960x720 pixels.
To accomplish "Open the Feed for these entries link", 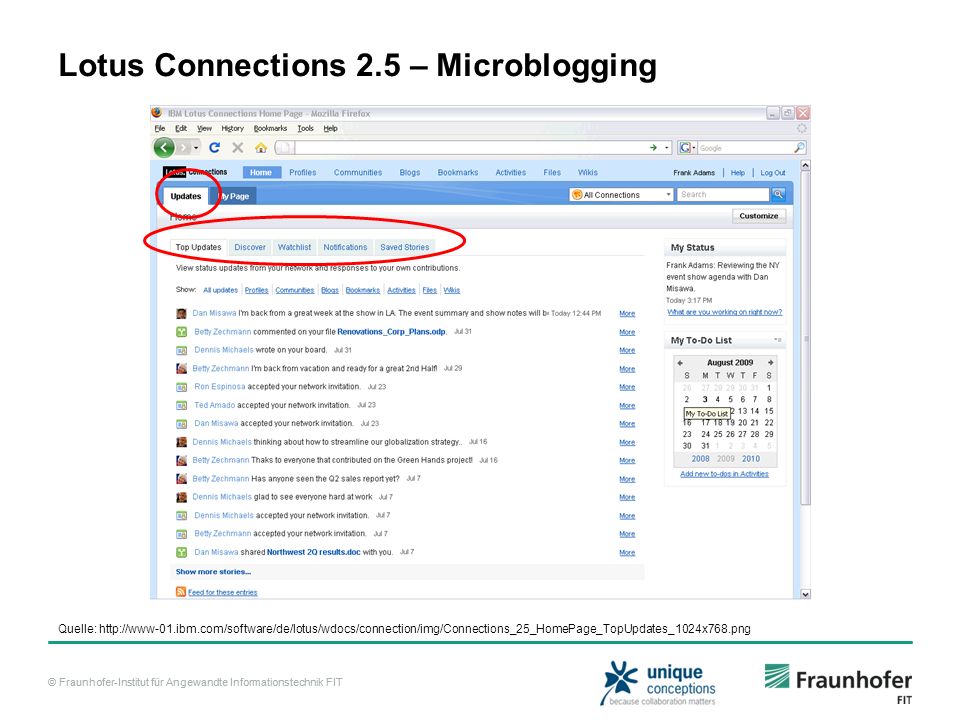I will pyautogui.click(x=222, y=593).
